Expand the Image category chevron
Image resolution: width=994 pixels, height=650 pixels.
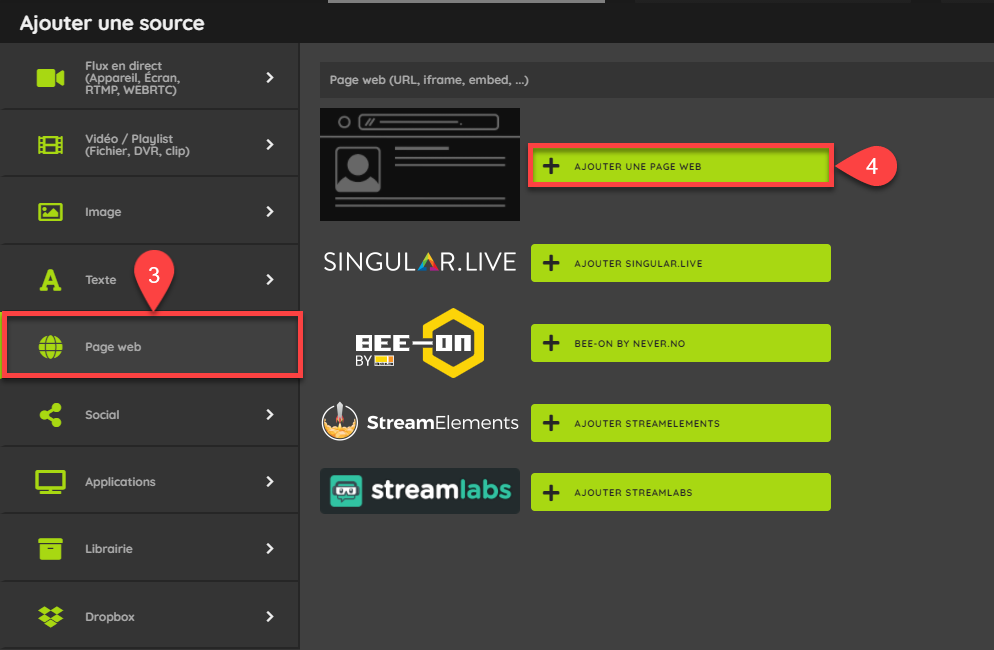click(x=270, y=212)
